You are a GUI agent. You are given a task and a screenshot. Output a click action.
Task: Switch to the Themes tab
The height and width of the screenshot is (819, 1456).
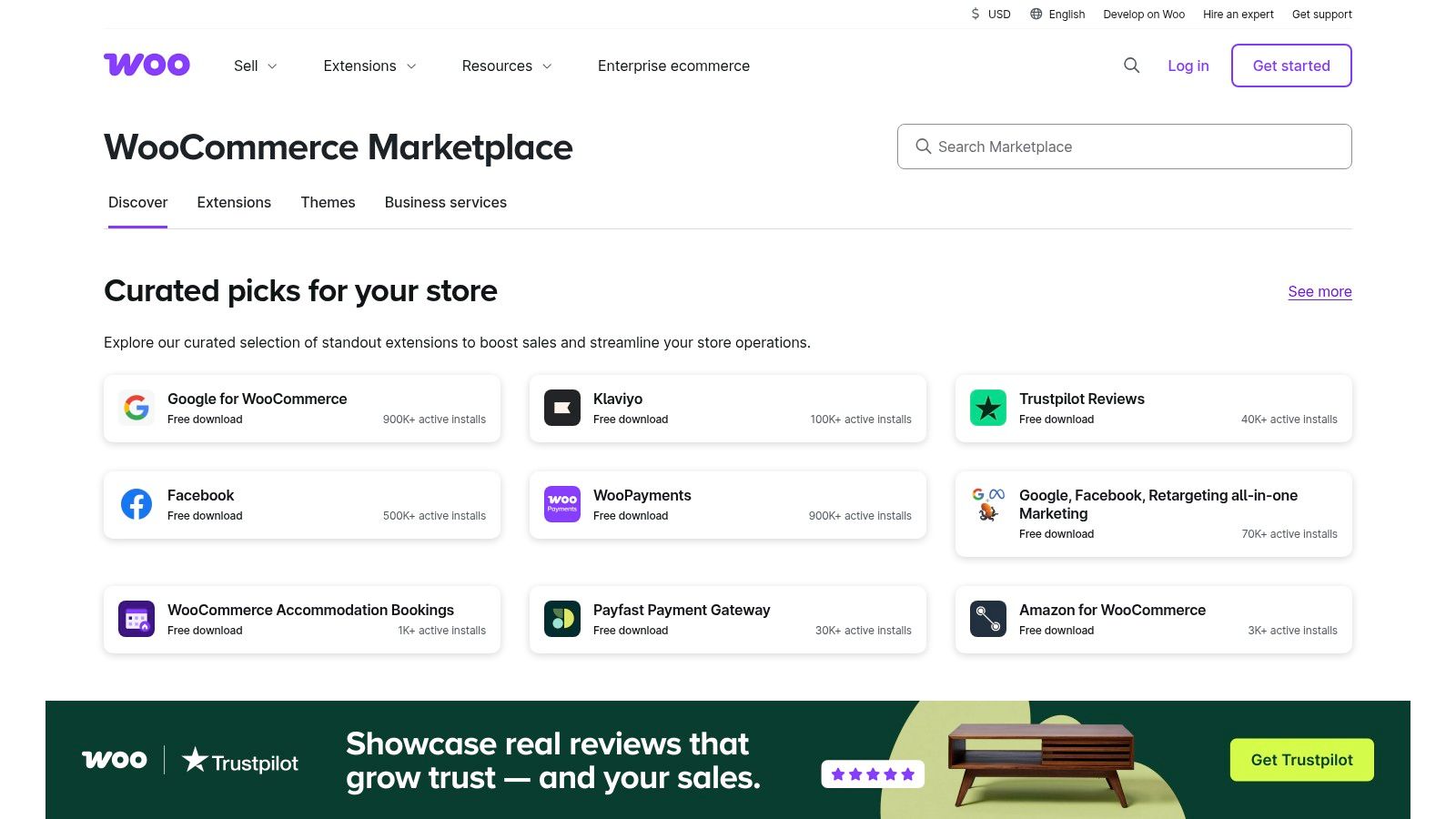[328, 202]
